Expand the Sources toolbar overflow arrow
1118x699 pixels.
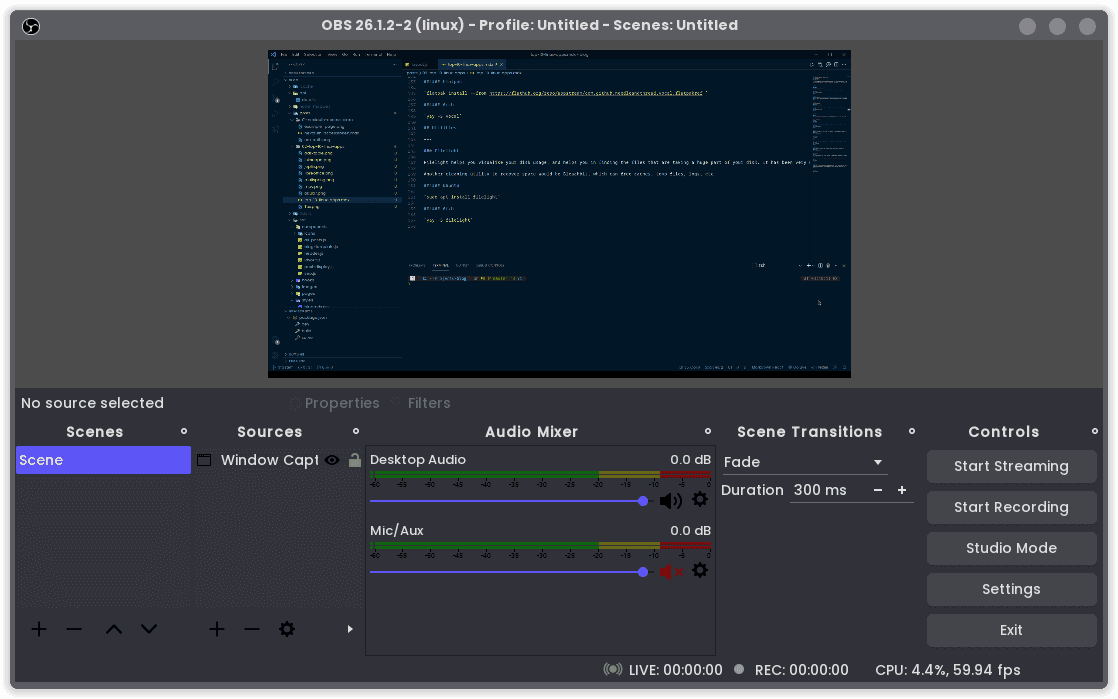(x=350, y=629)
